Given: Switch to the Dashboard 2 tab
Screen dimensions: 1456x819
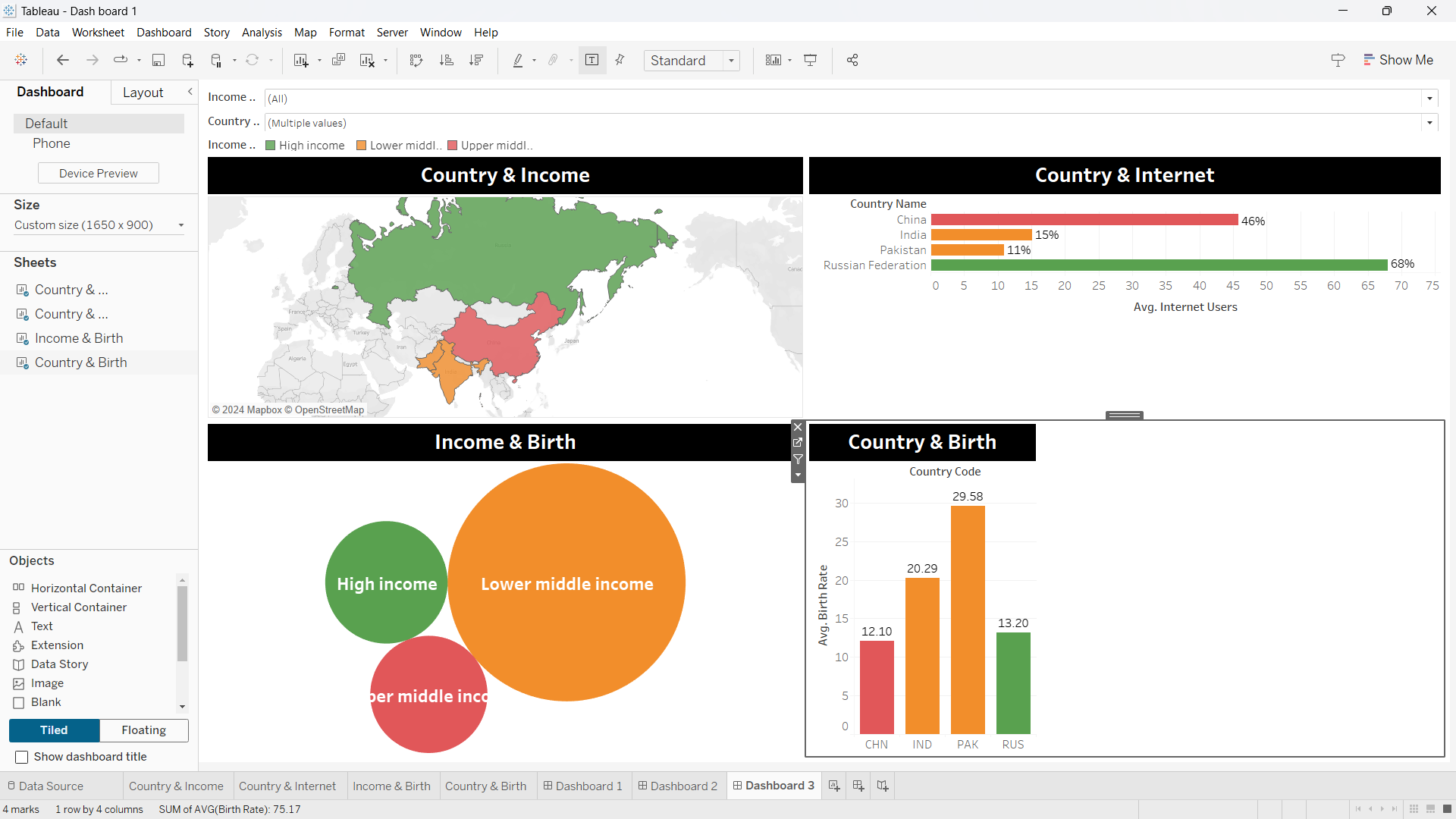Looking at the screenshot, I should tap(677, 786).
